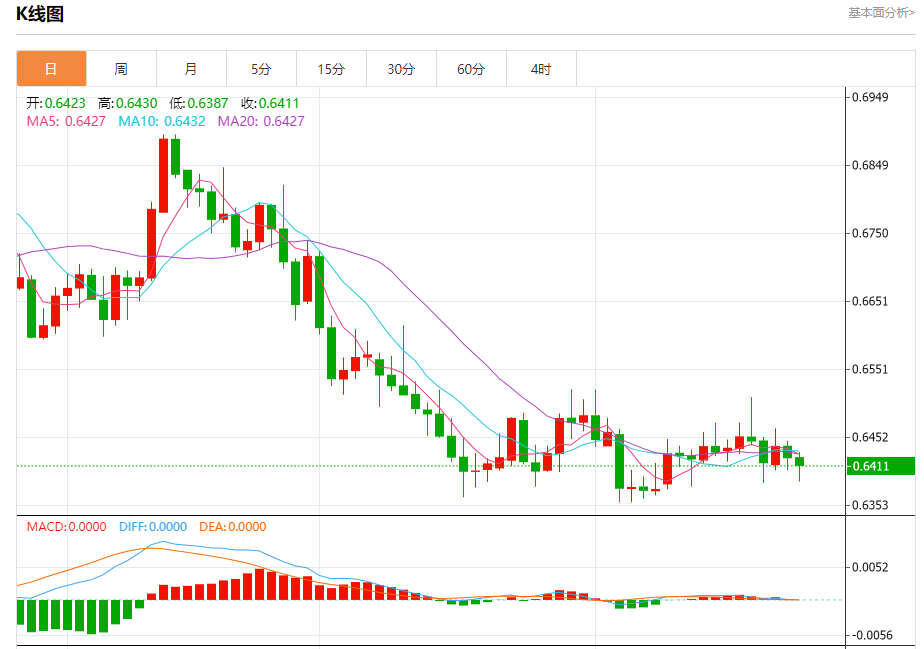Click the 0.6651 price axis label

(x=870, y=301)
